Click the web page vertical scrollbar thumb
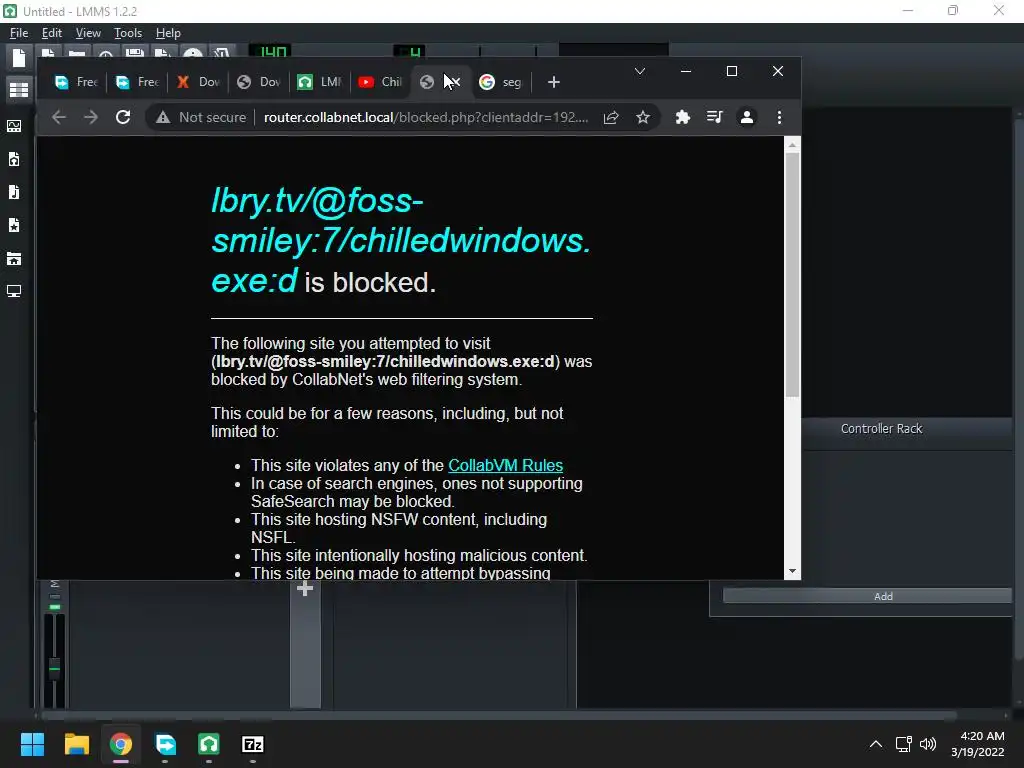The image size is (1024, 768). point(792,275)
